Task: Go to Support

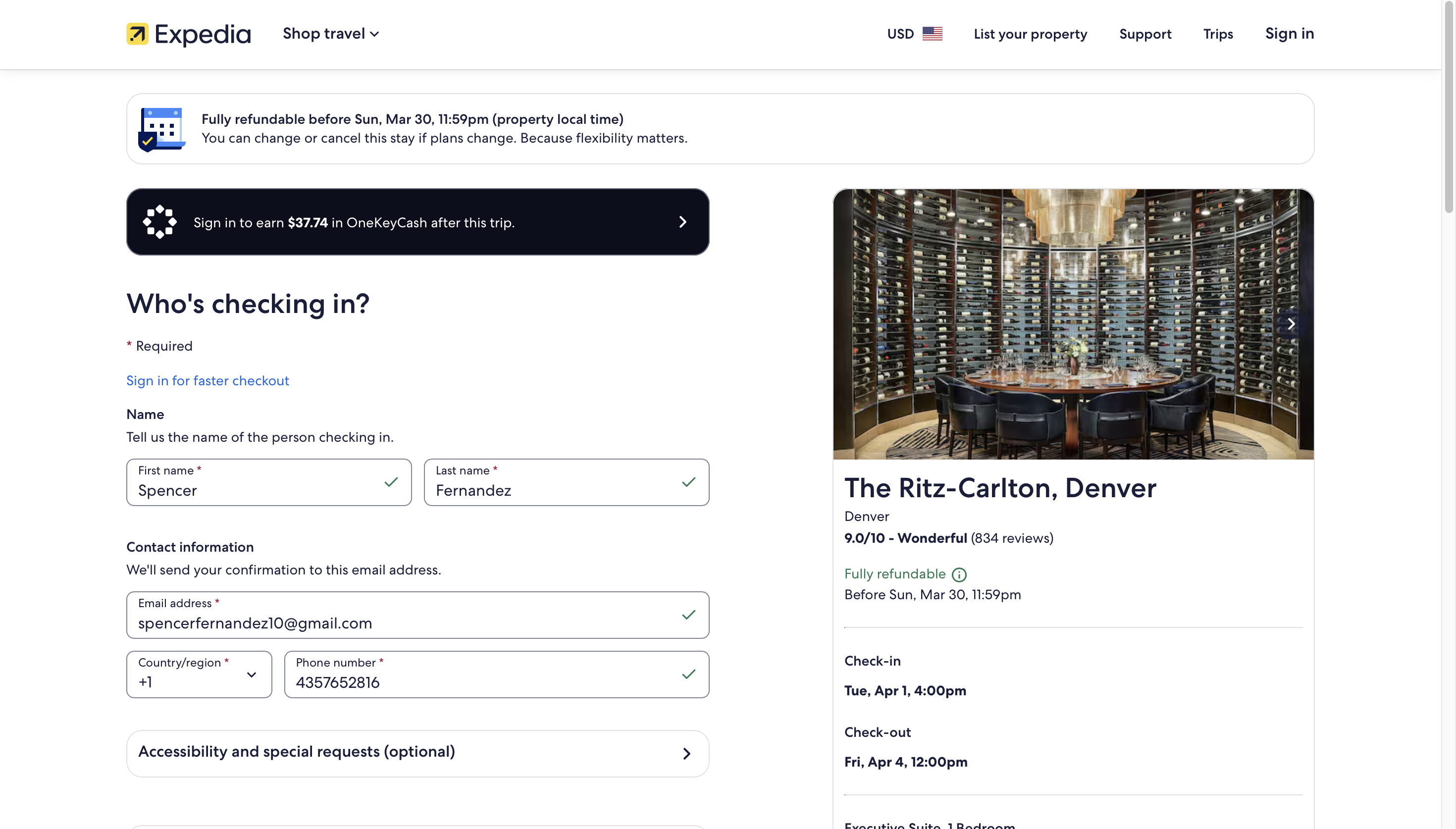Action: coord(1145,34)
